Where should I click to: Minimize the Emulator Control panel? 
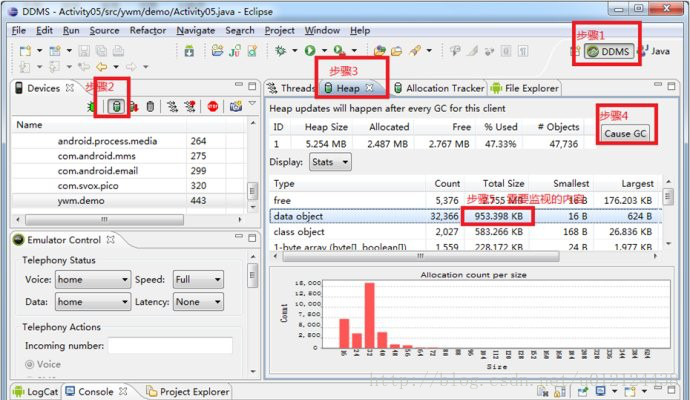coord(239,236)
